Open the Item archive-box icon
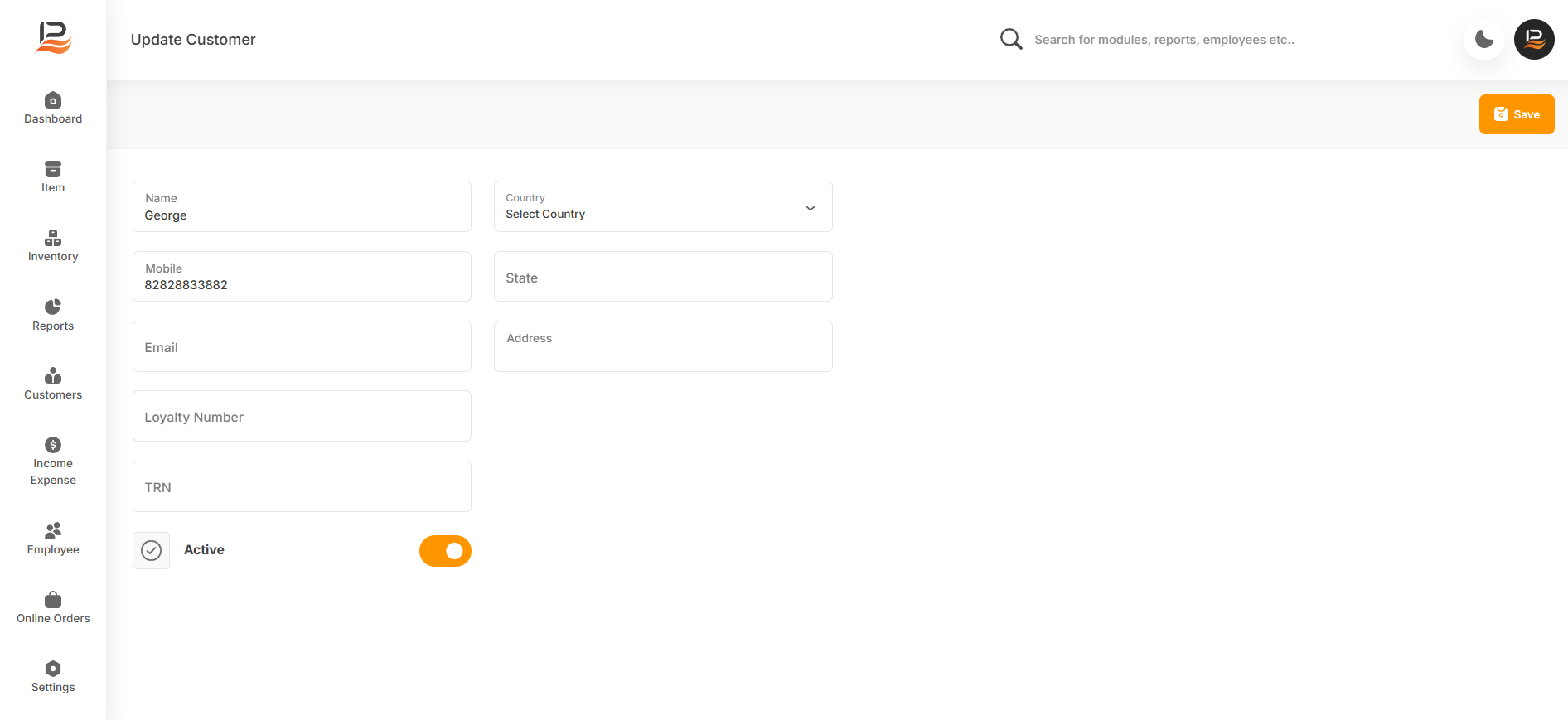Screen dimensions: 1568x720 (x=53, y=169)
